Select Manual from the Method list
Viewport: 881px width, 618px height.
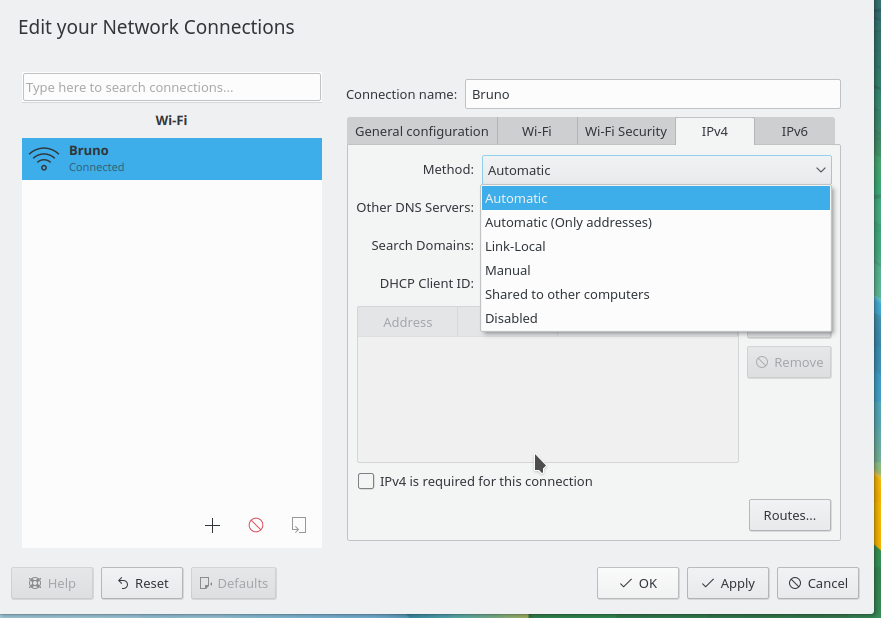[x=508, y=270]
